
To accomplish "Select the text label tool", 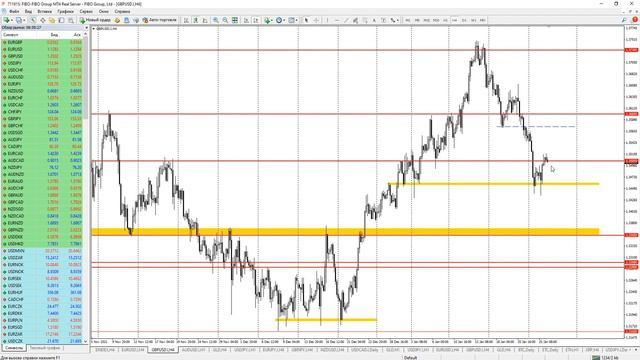I will (383, 20).
